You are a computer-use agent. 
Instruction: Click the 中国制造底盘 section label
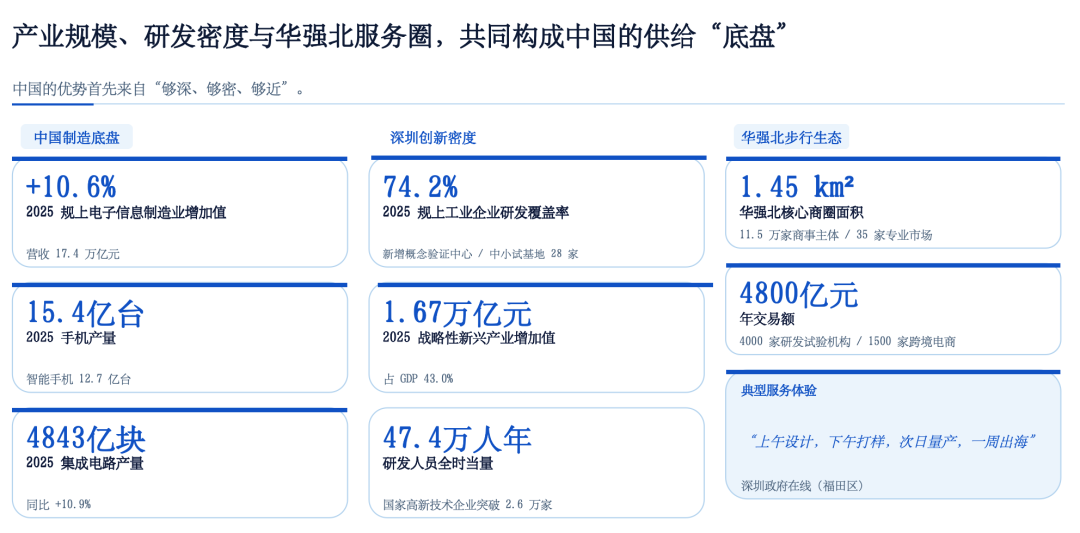tap(76, 137)
